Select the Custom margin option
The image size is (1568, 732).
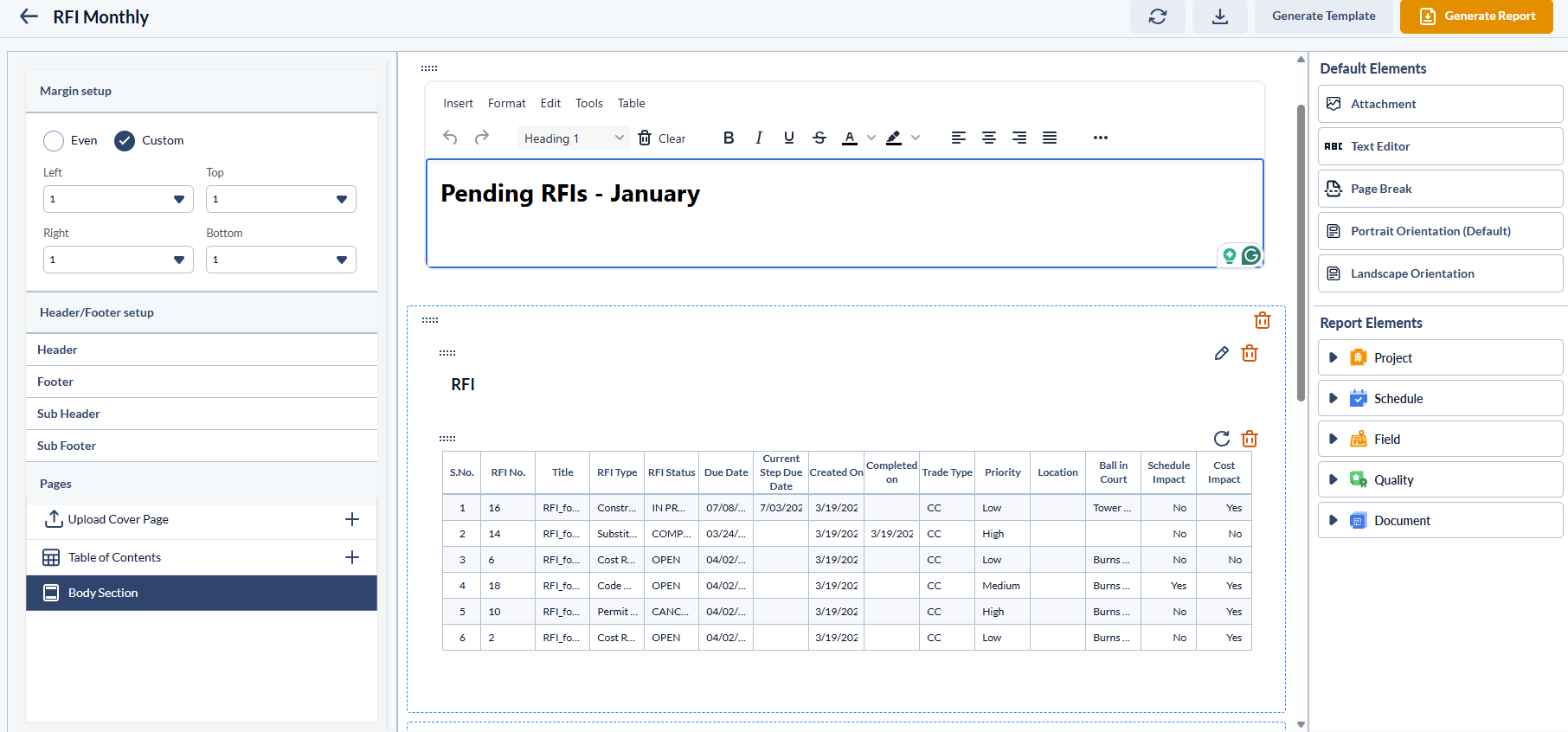tap(125, 140)
